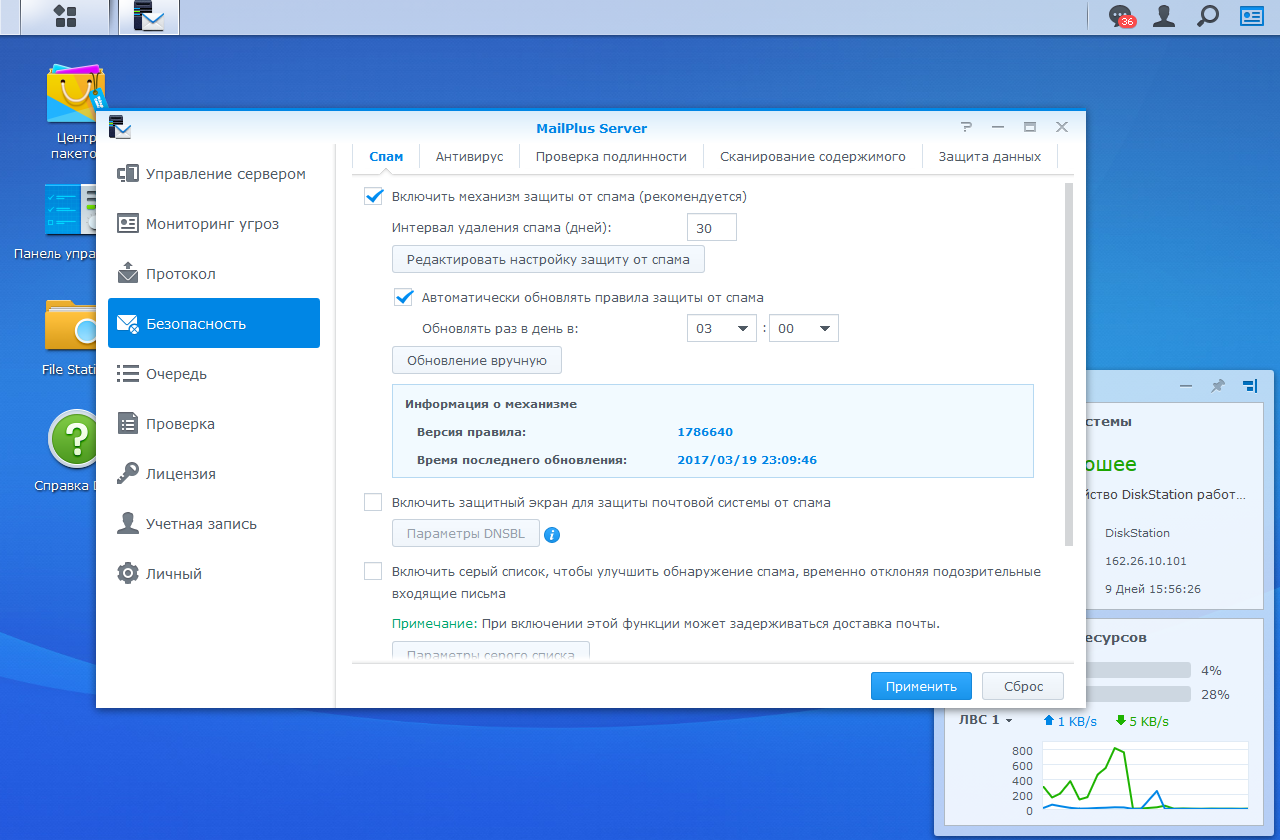1280x840 pixels.
Task: Click the network traffic graph in the widget
Action: 1145,777
